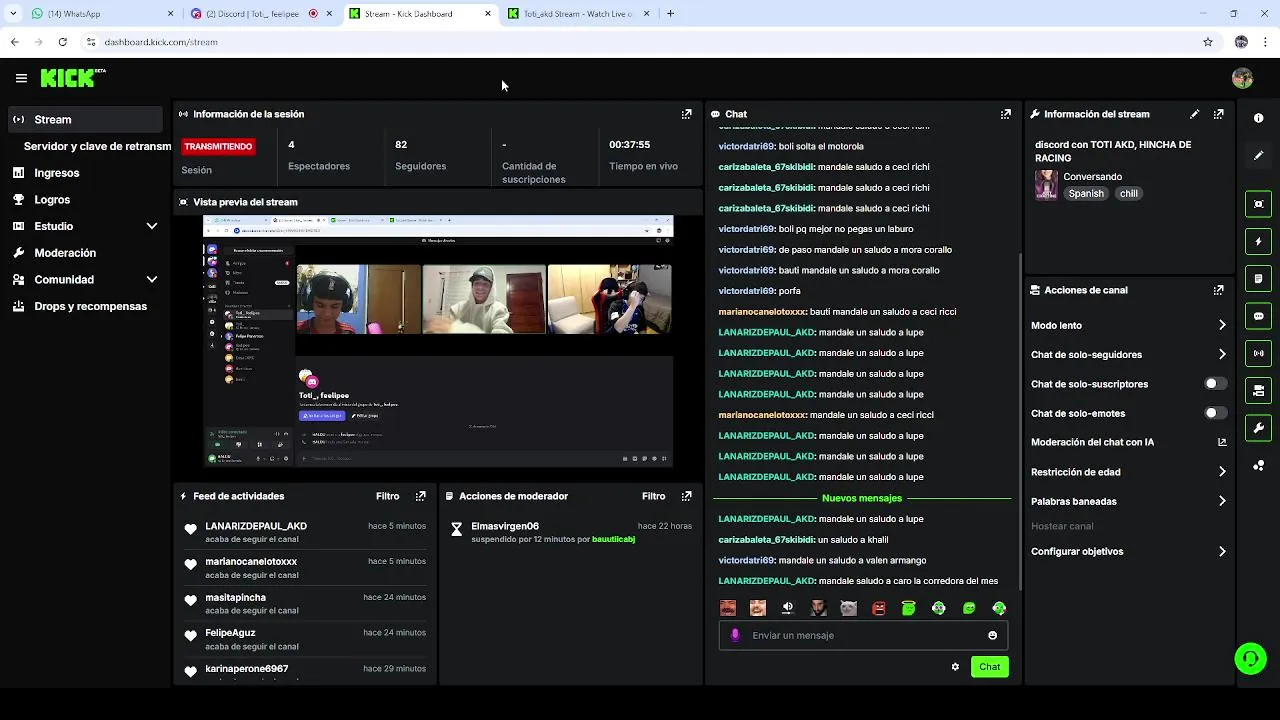The image size is (1280, 720).
Task: Switch to the WhatsApp browser tab
Action: [100, 14]
